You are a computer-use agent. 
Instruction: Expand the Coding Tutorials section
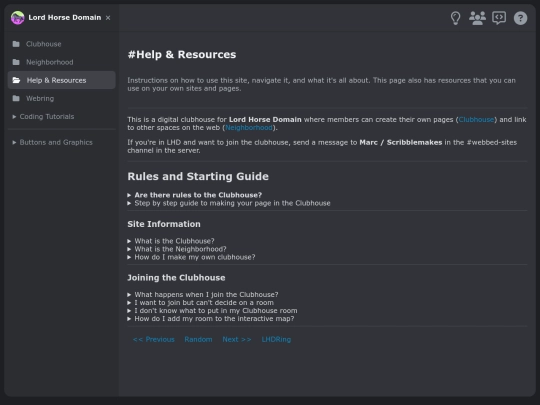pos(43,117)
